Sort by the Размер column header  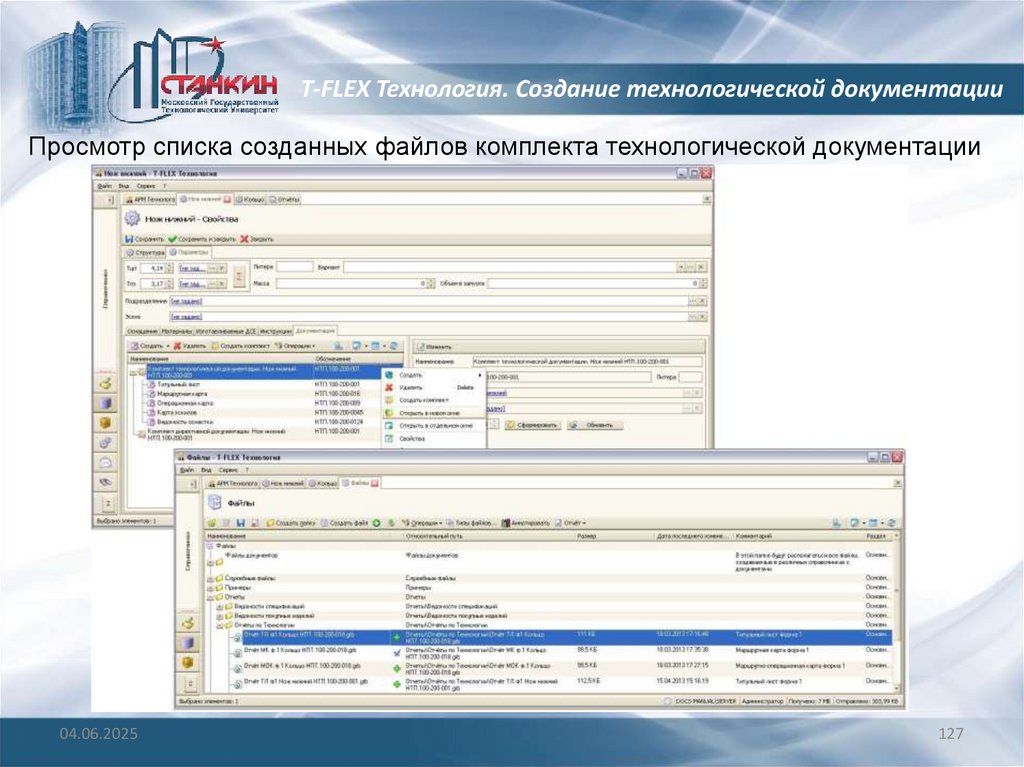click(614, 536)
